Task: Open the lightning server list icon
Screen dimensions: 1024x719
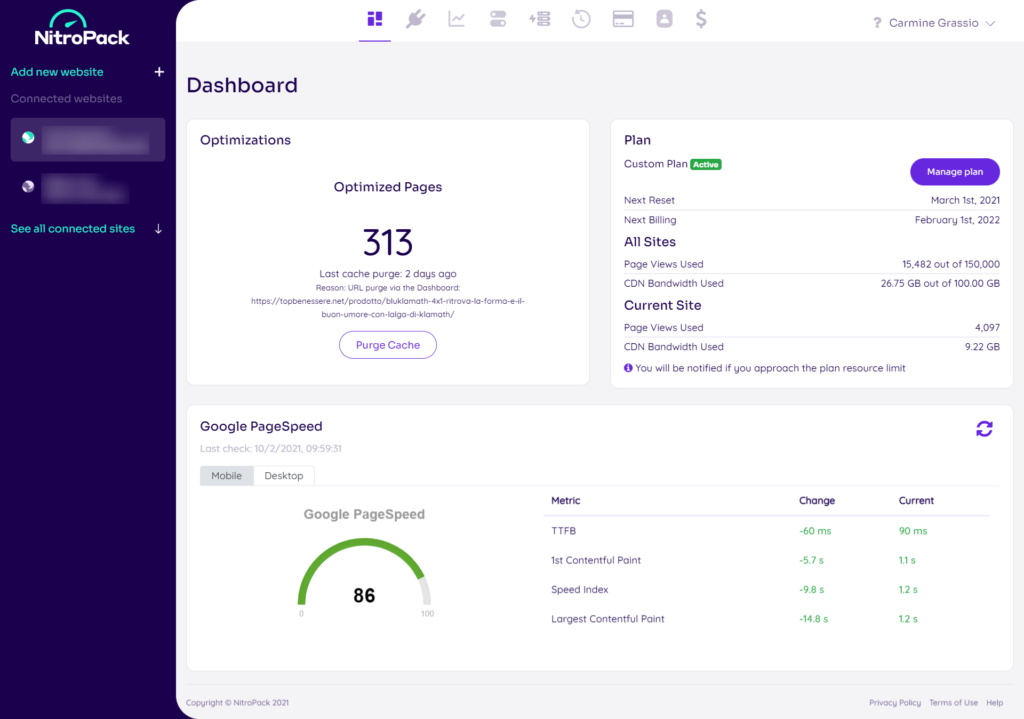Action: coord(539,19)
